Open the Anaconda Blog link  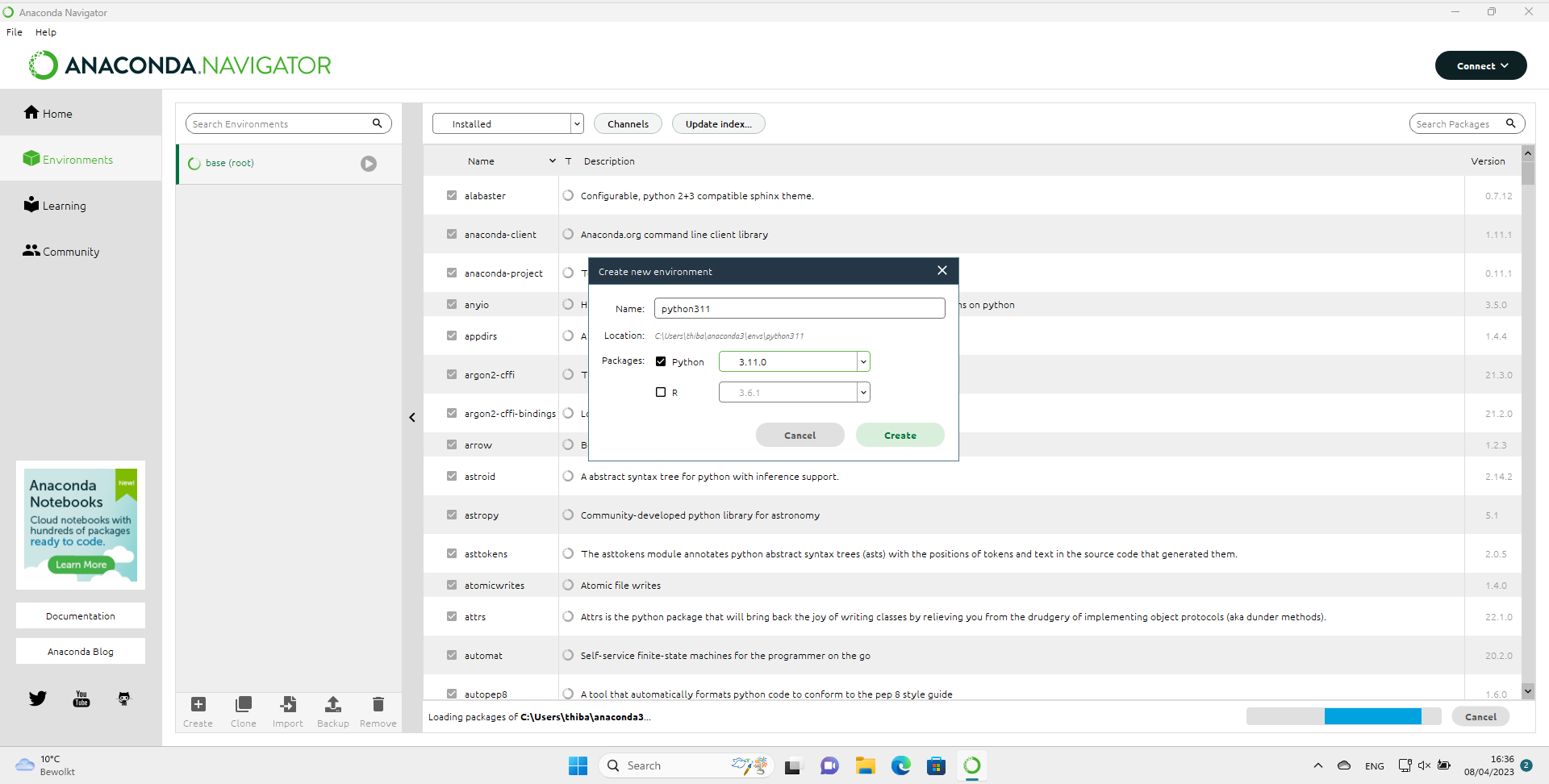click(x=81, y=651)
